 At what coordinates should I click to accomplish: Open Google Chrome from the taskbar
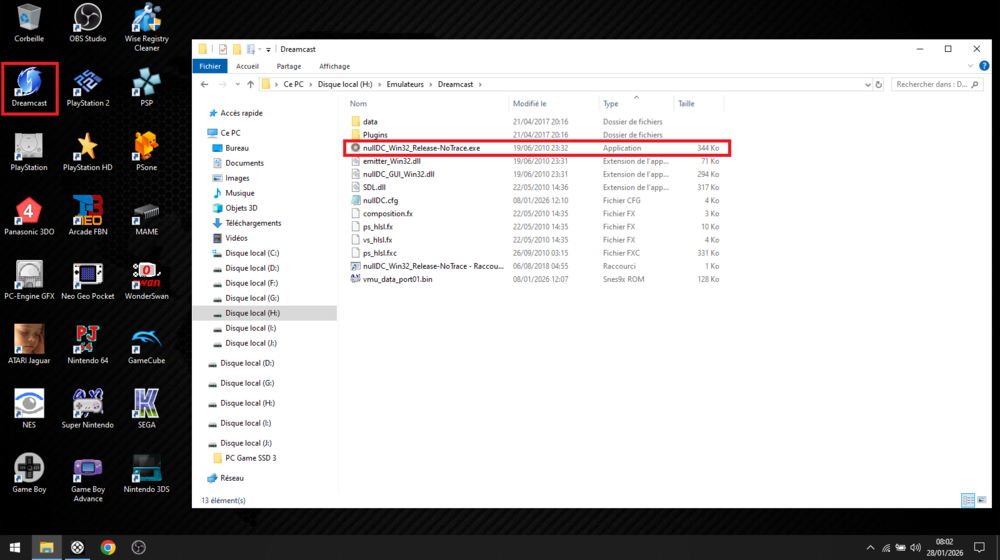(108, 547)
